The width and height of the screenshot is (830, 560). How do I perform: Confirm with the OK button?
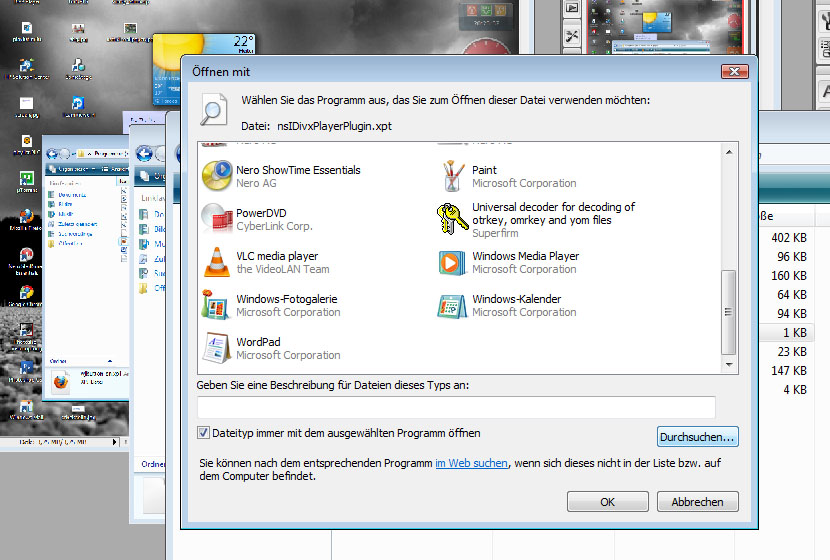coord(608,502)
